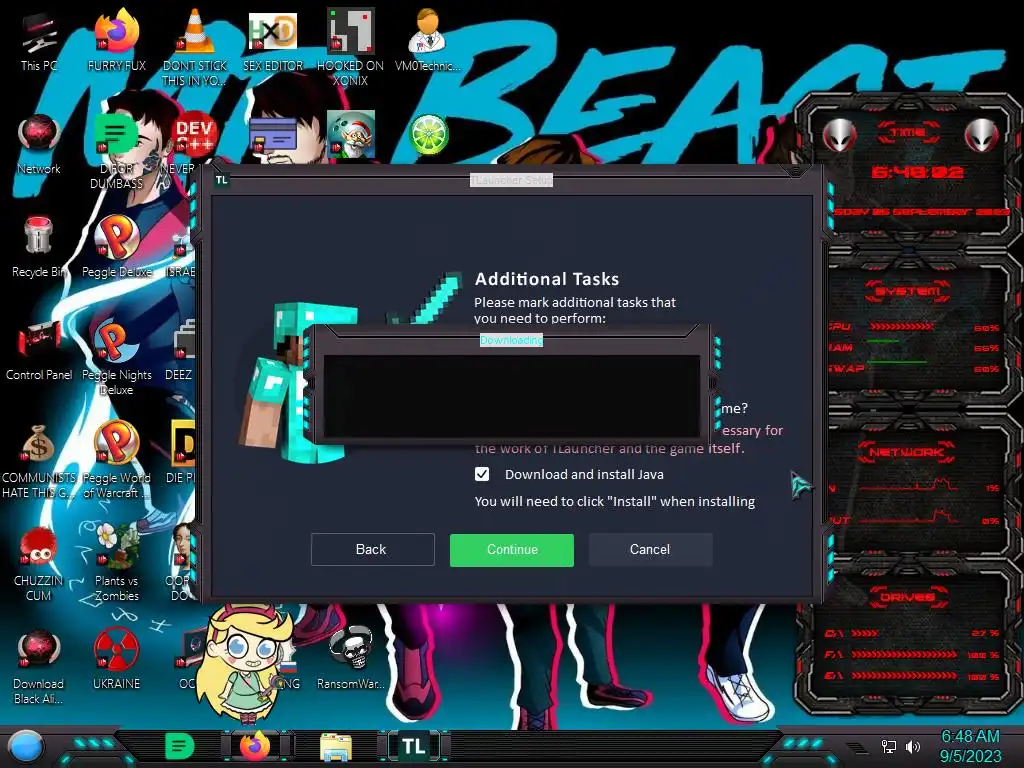Open Firefox from the taskbar
The height and width of the screenshot is (768, 1024).
[255, 746]
